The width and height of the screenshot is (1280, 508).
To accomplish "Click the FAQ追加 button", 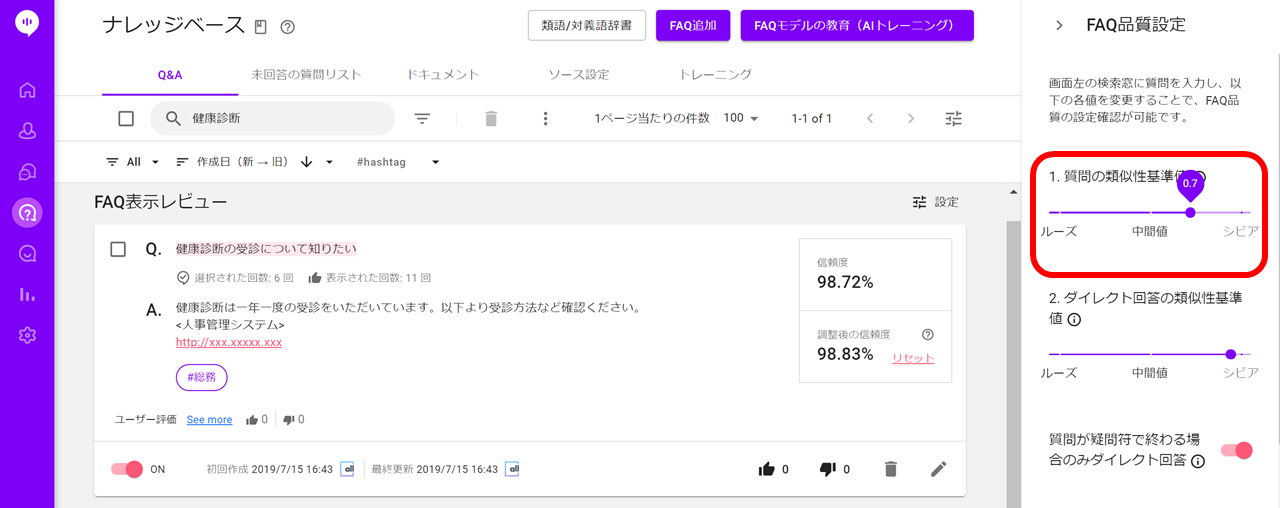I will coord(693,26).
